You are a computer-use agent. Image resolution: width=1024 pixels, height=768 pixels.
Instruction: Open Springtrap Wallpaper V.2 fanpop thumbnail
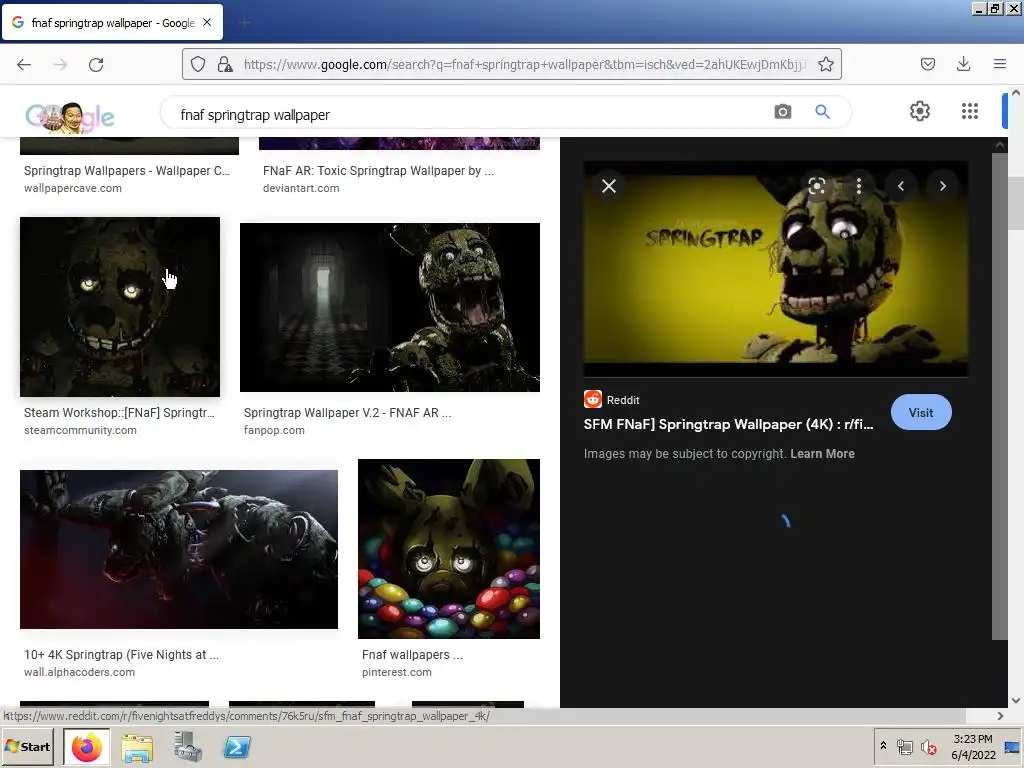tap(390, 308)
